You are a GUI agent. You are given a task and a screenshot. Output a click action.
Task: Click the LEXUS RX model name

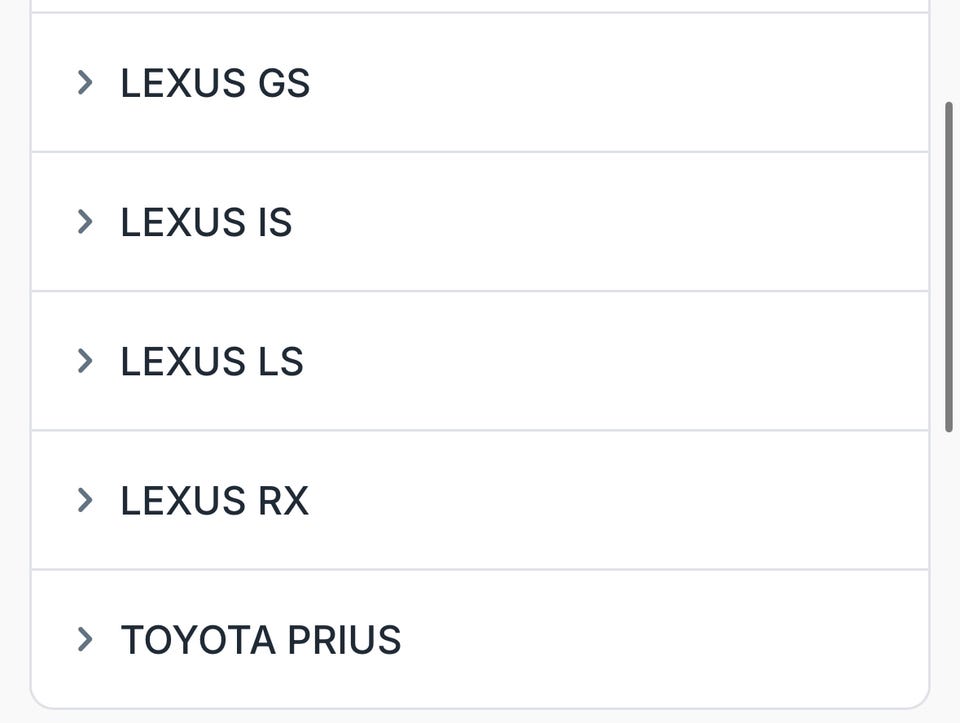click(215, 500)
